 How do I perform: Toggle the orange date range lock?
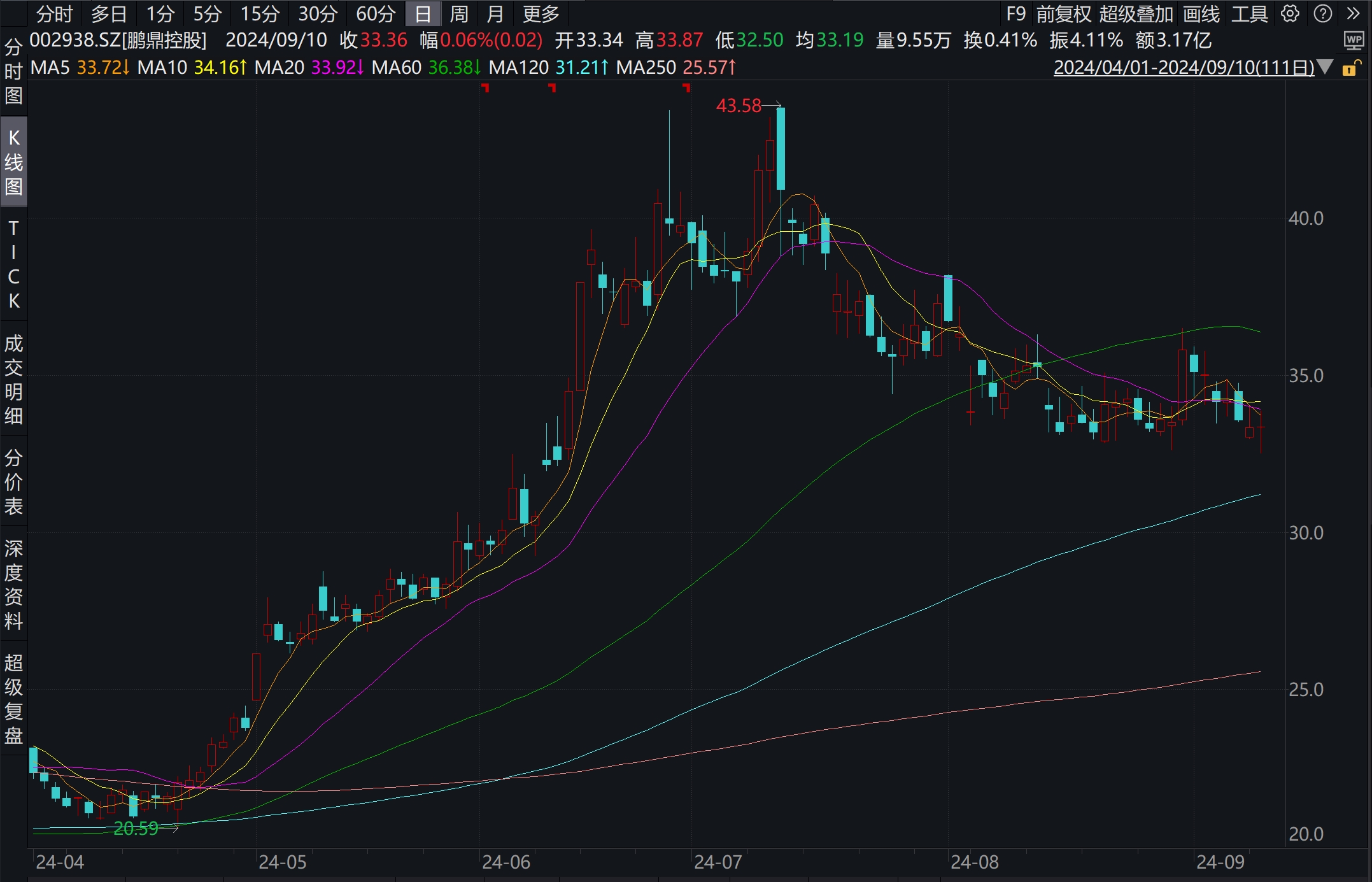[x=1351, y=68]
